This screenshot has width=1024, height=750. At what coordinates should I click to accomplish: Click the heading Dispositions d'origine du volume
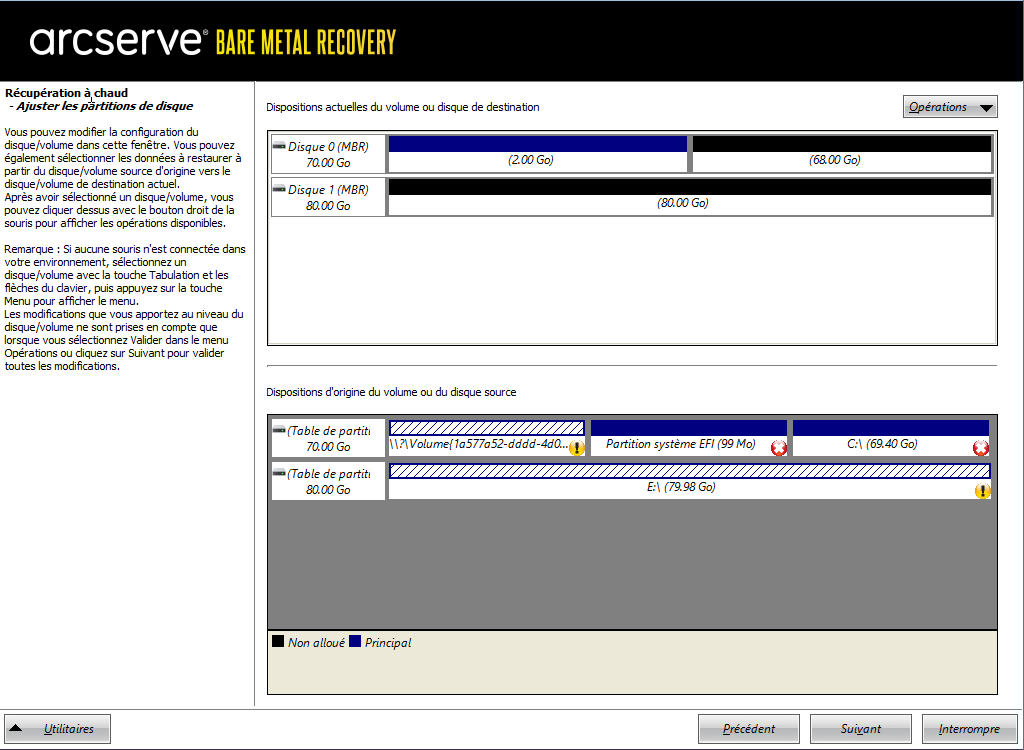[391, 392]
